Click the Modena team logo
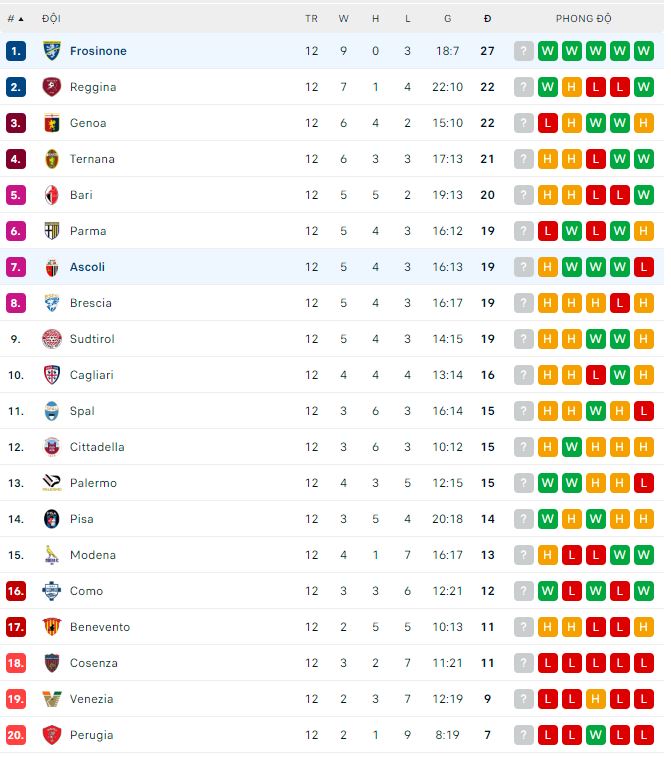671x758 pixels. point(52,555)
